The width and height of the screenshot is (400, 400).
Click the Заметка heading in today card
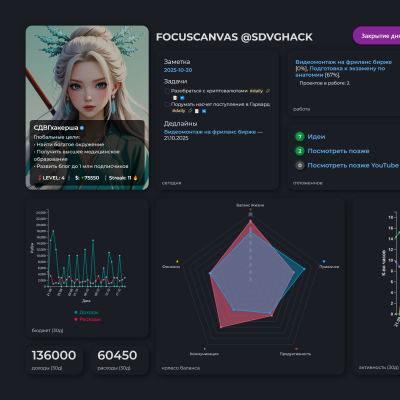pyautogui.click(x=177, y=62)
